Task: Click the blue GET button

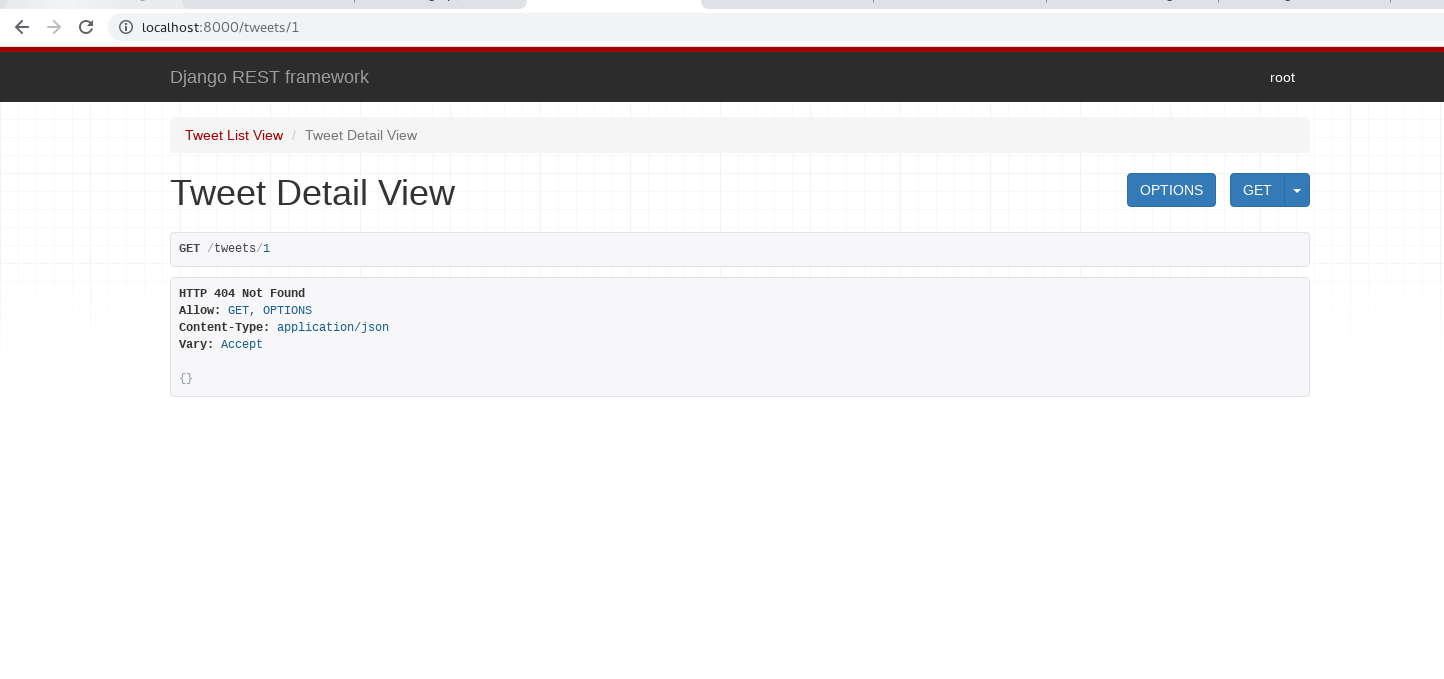Action: pos(1257,190)
